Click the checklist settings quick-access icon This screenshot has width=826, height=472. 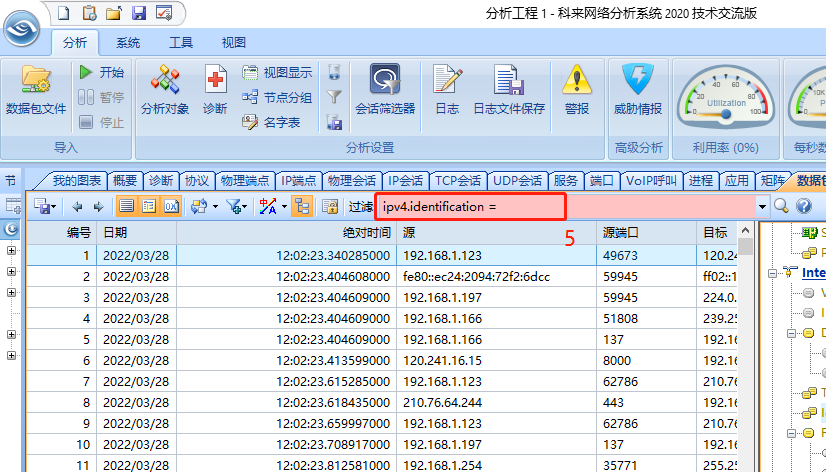click(x=164, y=13)
